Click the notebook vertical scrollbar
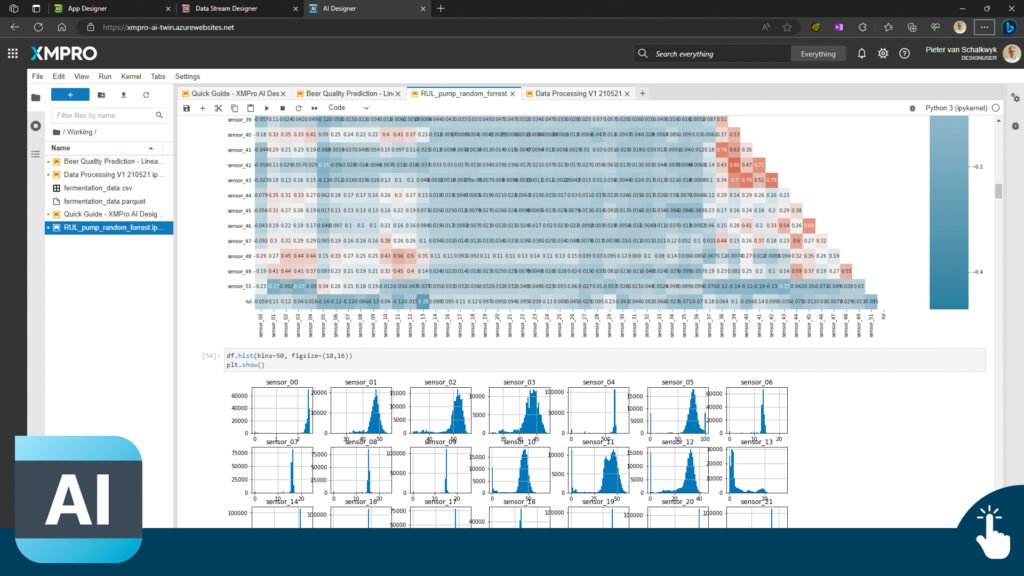This screenshot has width=1024, height=576. pos(996,192)
